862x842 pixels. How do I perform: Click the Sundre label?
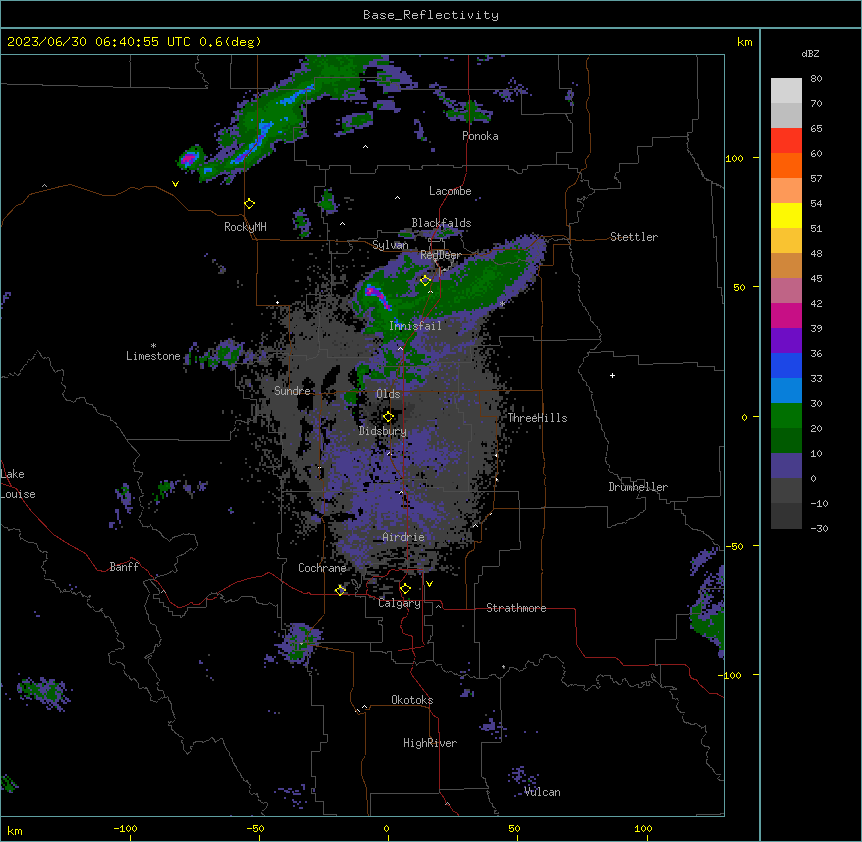(292, 391)
